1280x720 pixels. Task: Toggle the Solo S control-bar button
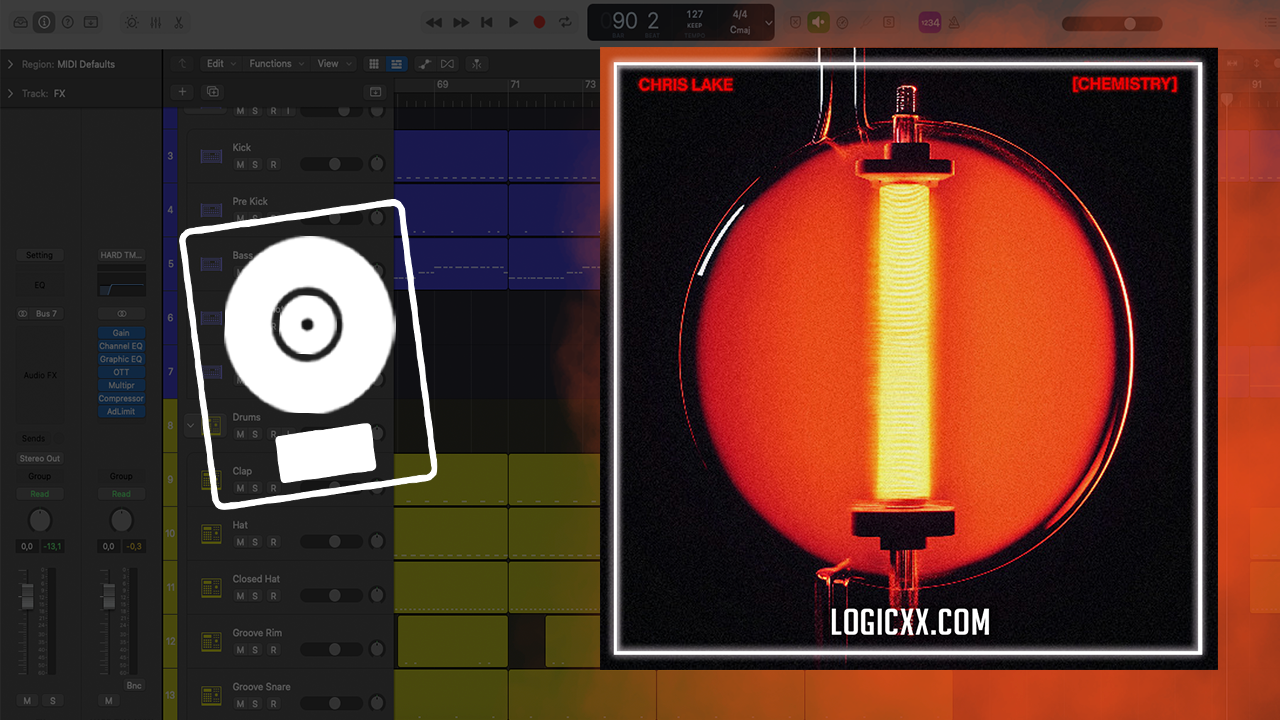tap(888, 22)
